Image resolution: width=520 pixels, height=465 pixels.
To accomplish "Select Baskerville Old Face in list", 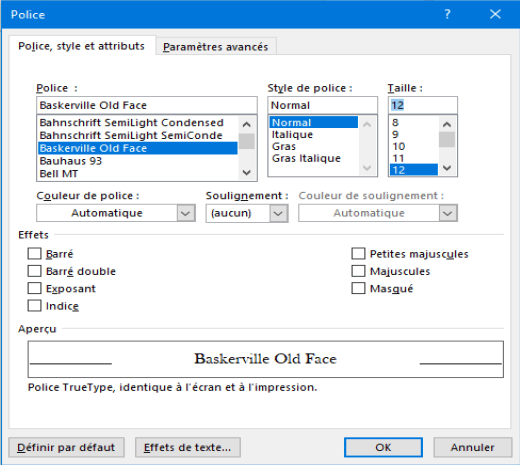I will (138, 148).
